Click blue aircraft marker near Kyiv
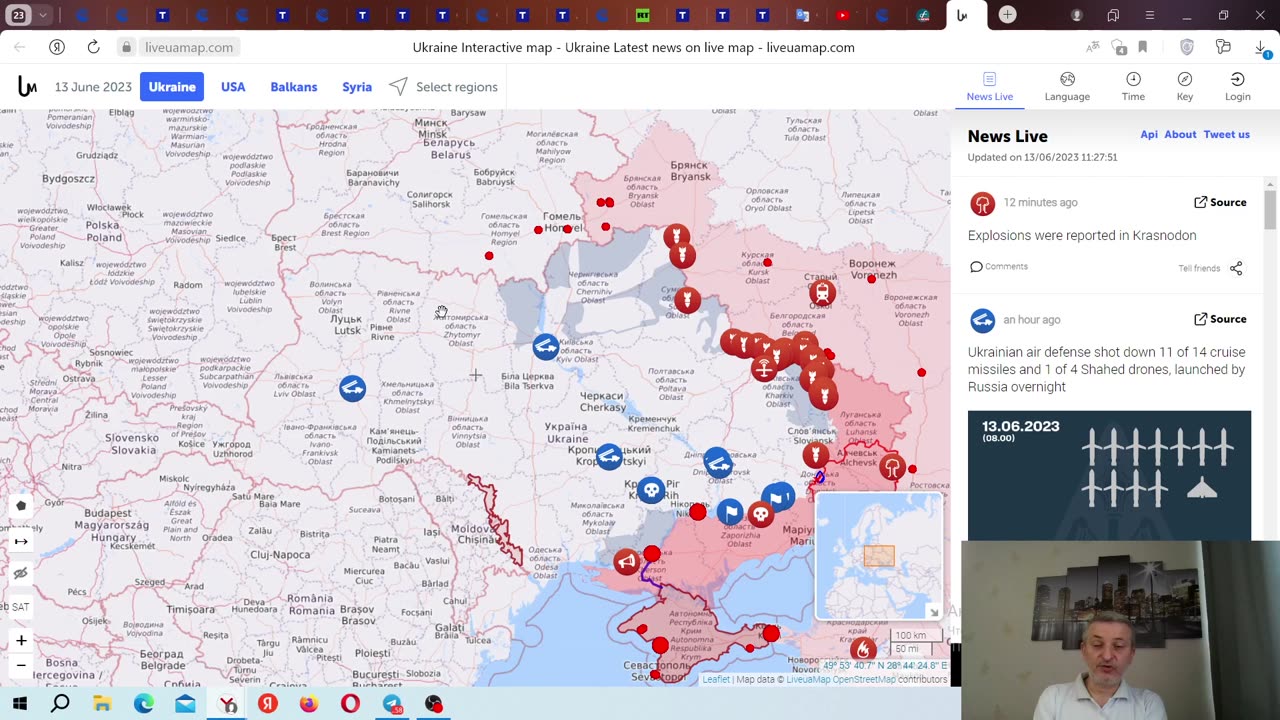 [546, 346]
